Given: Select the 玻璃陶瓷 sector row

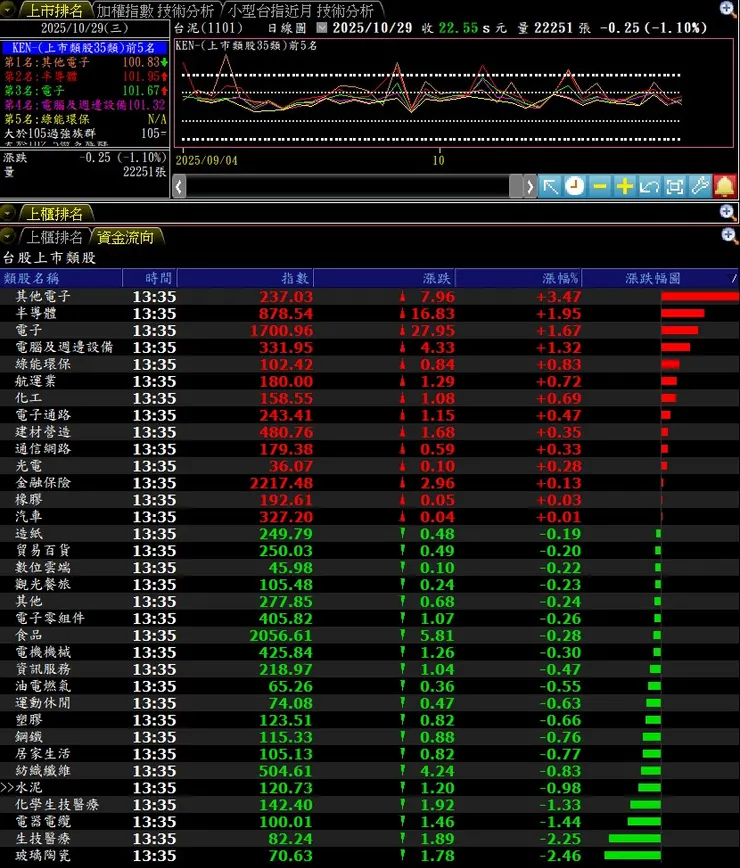Looking at the screenshot, I should click(x=370, y=855).
